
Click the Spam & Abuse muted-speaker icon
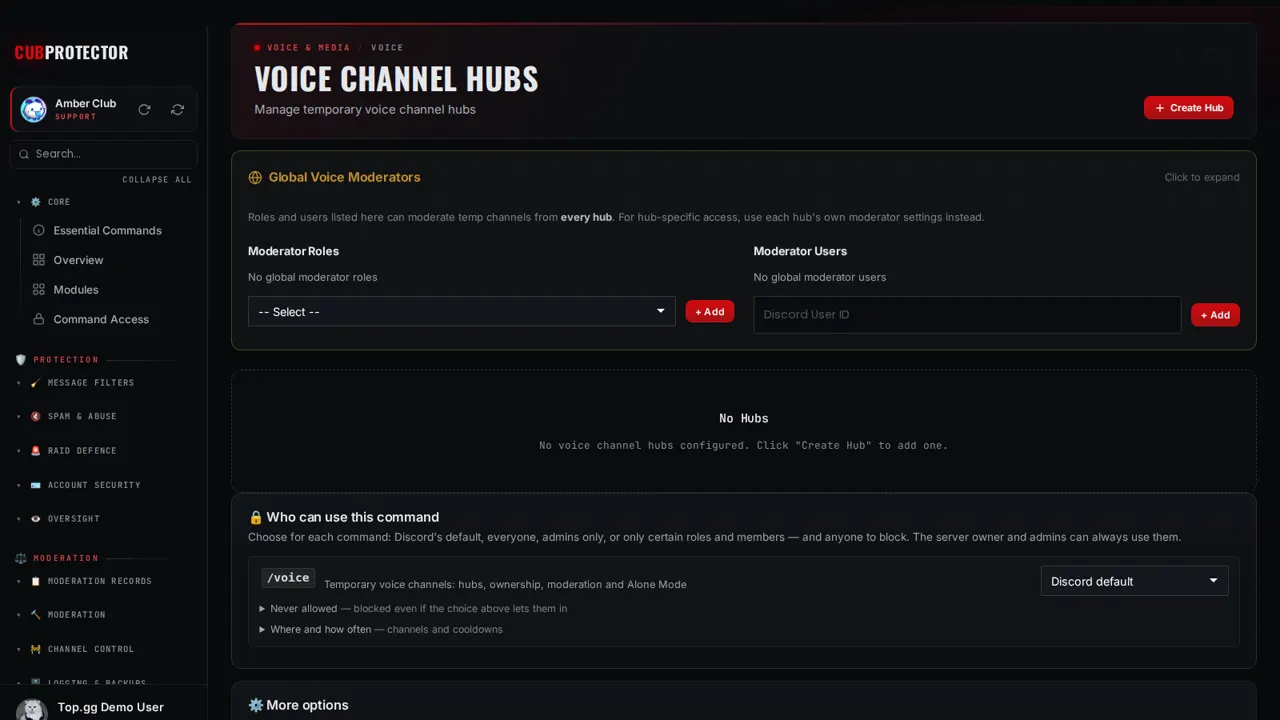coord(36,417)
